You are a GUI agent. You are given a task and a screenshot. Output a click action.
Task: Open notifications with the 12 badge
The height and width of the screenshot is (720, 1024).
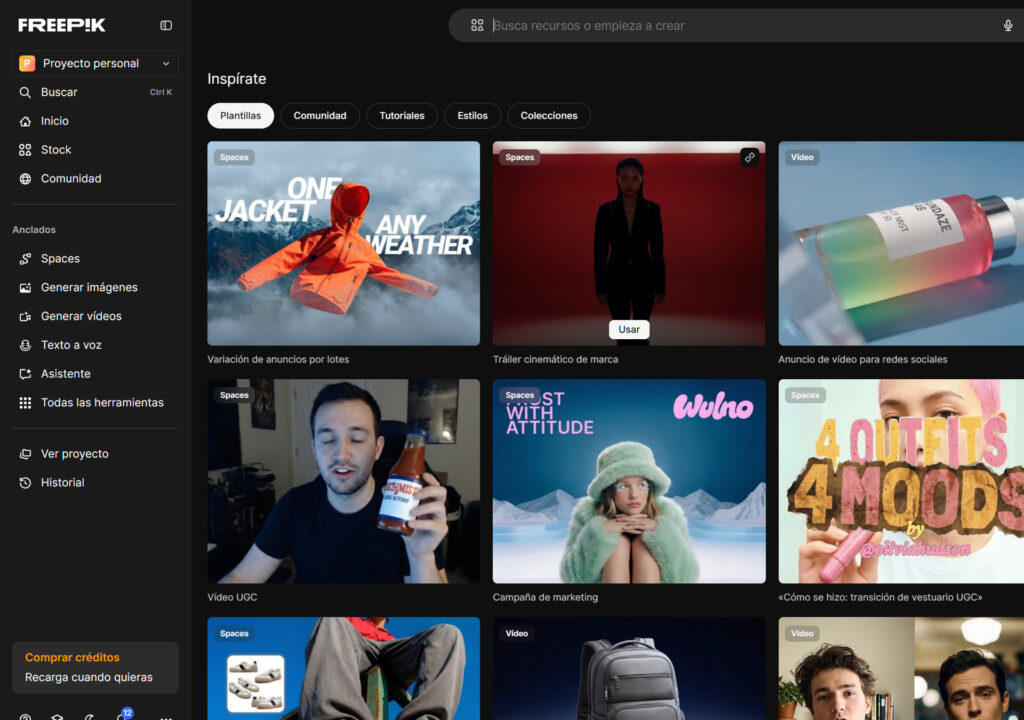pos(121,715)
